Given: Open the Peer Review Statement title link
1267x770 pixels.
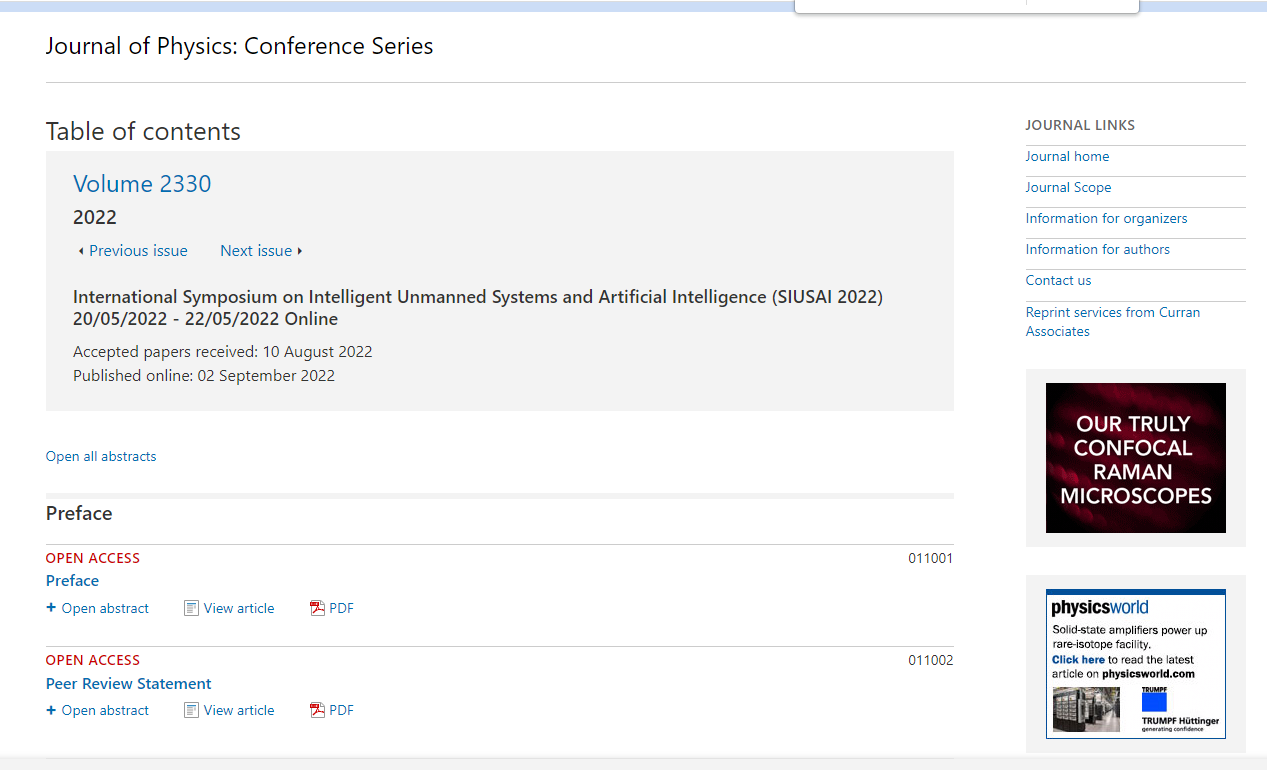Looking at the screenshot, I should coord(128,684).
